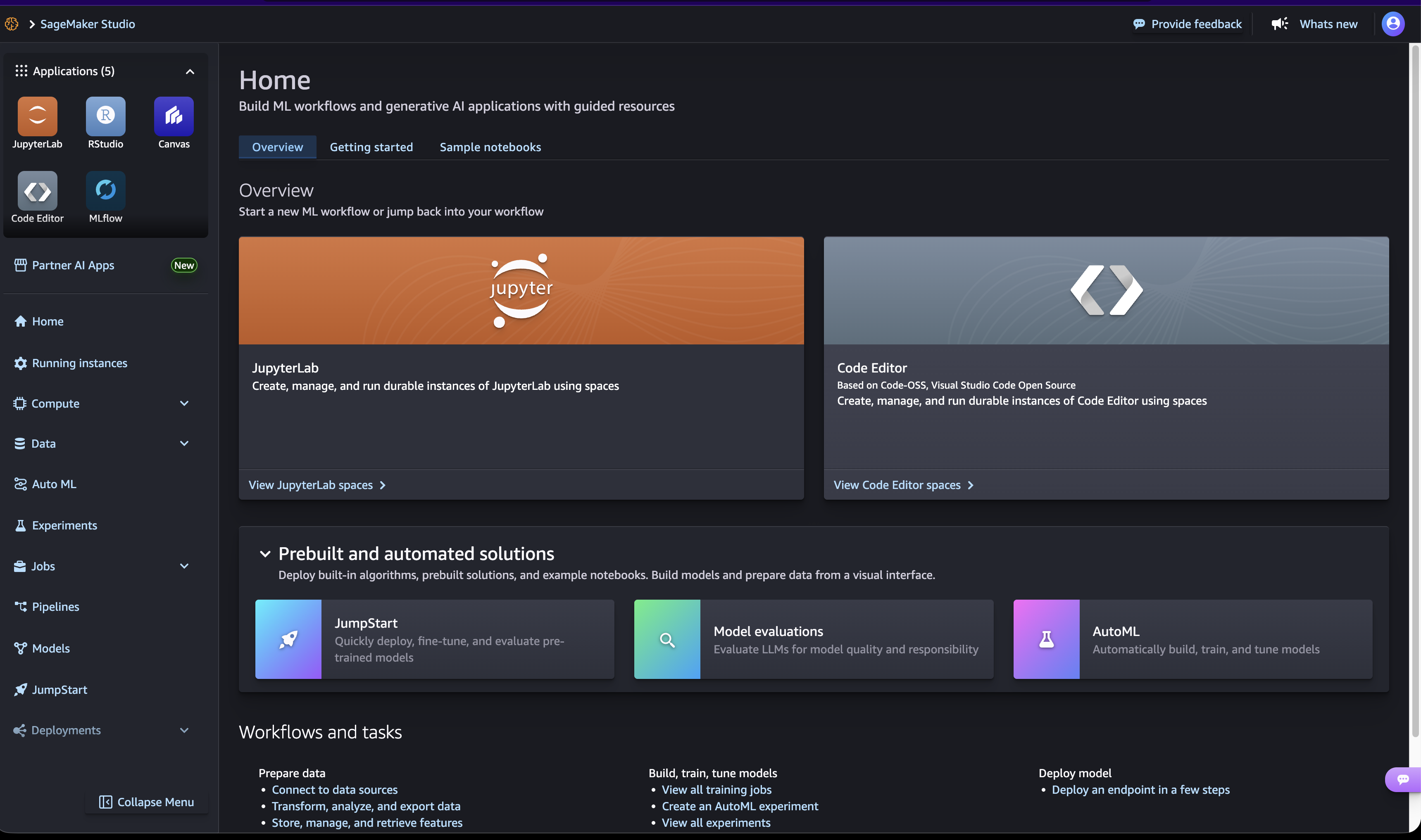Expand the Jobs sidebar section
Viewport: 1421px width, 840px height.
[x=184, y=566]
